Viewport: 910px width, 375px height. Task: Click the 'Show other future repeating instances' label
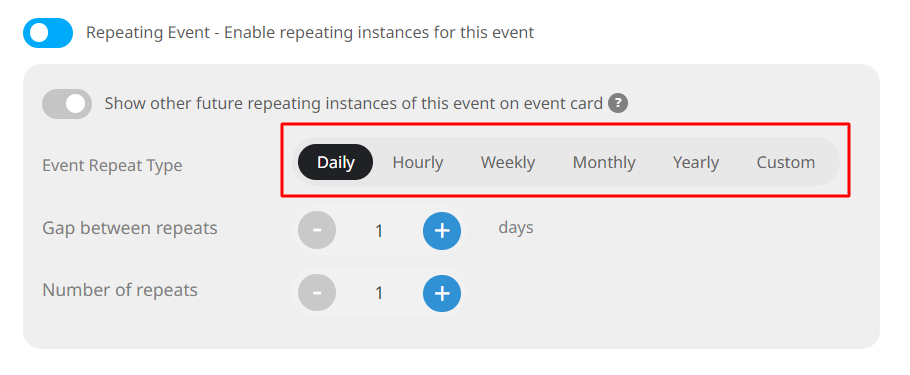pyautogui.click(x=353, y=104)
